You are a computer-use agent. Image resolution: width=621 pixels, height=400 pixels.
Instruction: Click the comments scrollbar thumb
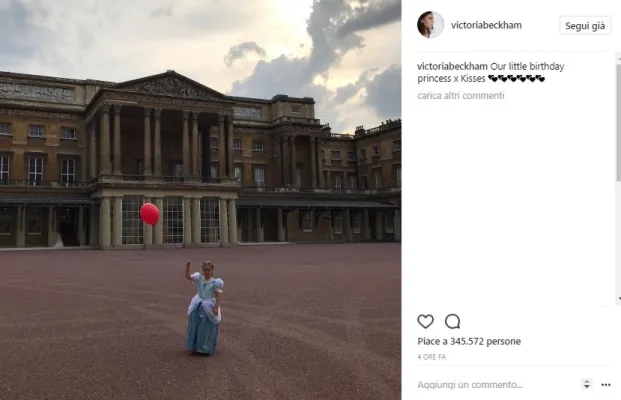click(619, 121)
